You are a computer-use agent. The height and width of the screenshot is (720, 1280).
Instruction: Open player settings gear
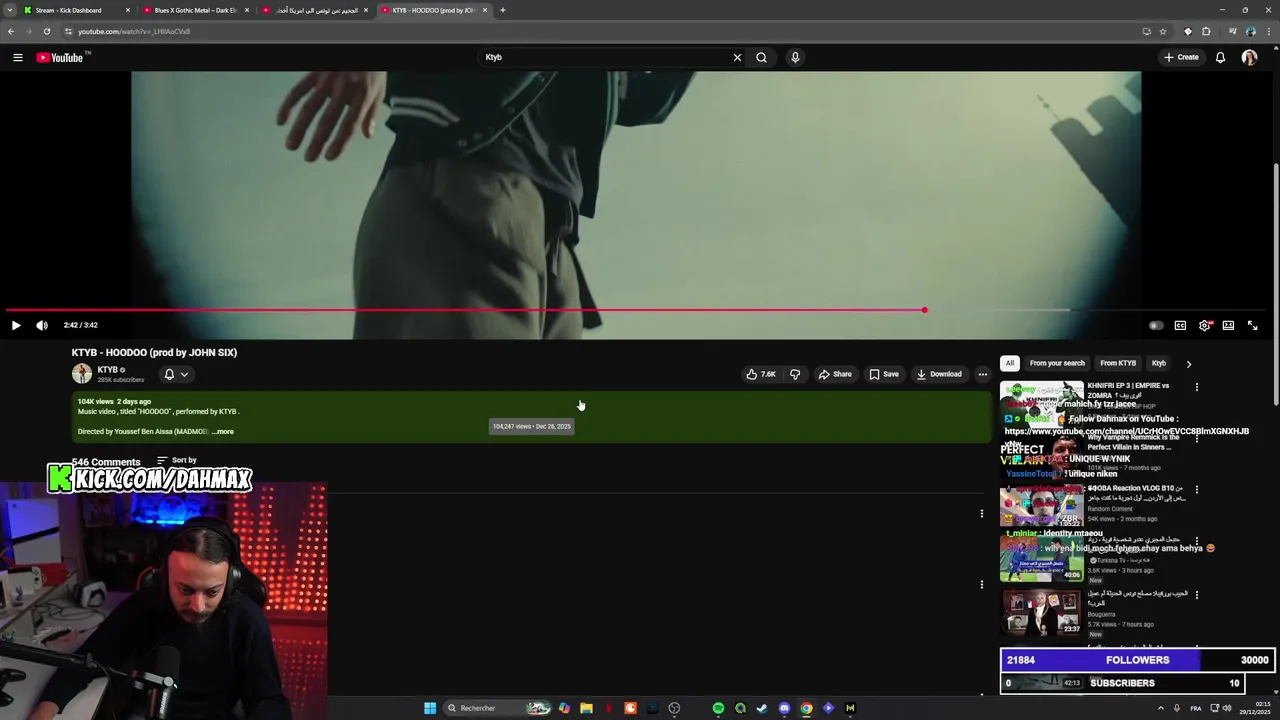(1205, 325)
